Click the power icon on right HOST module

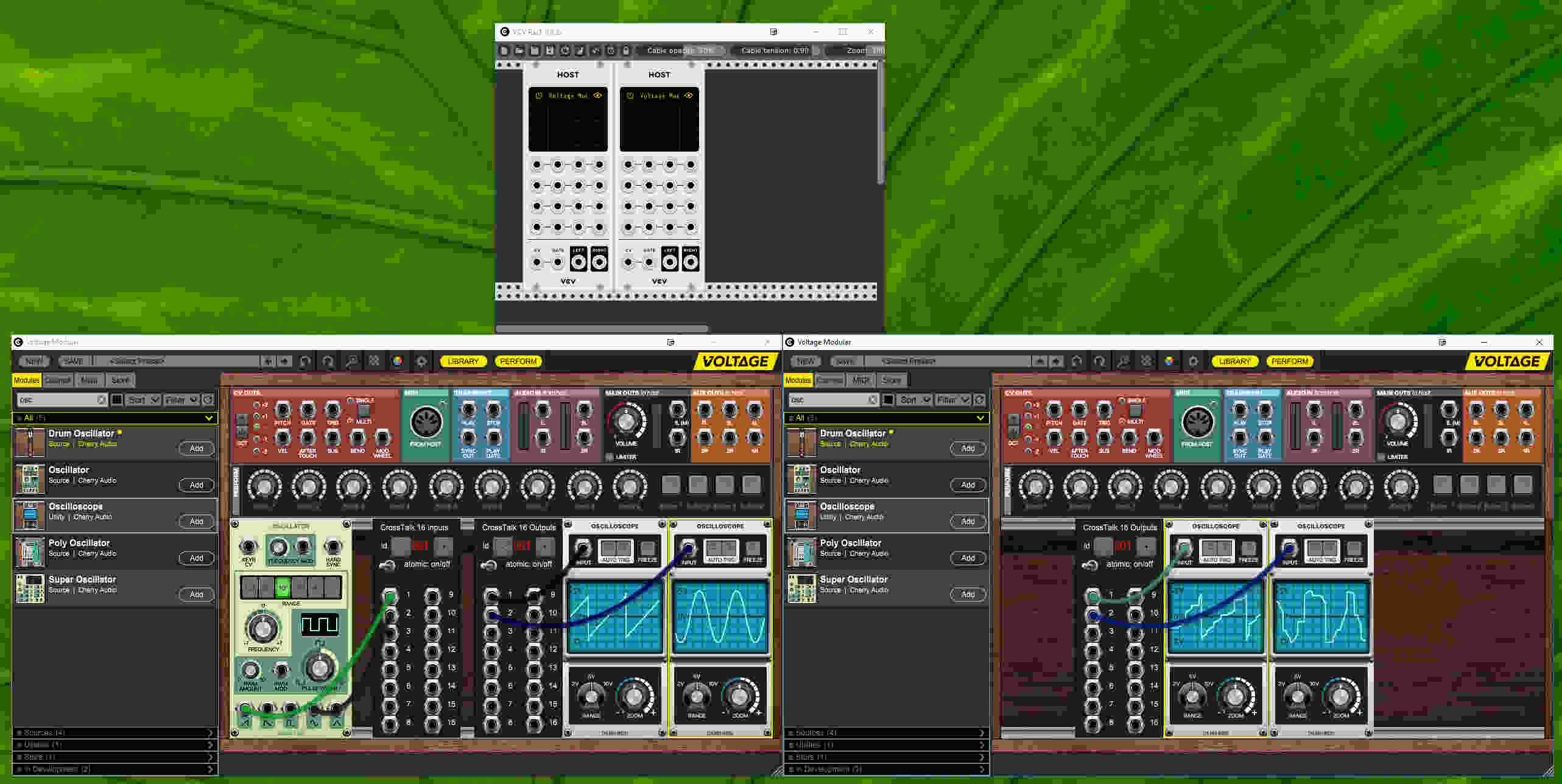(x=630, y=96)
